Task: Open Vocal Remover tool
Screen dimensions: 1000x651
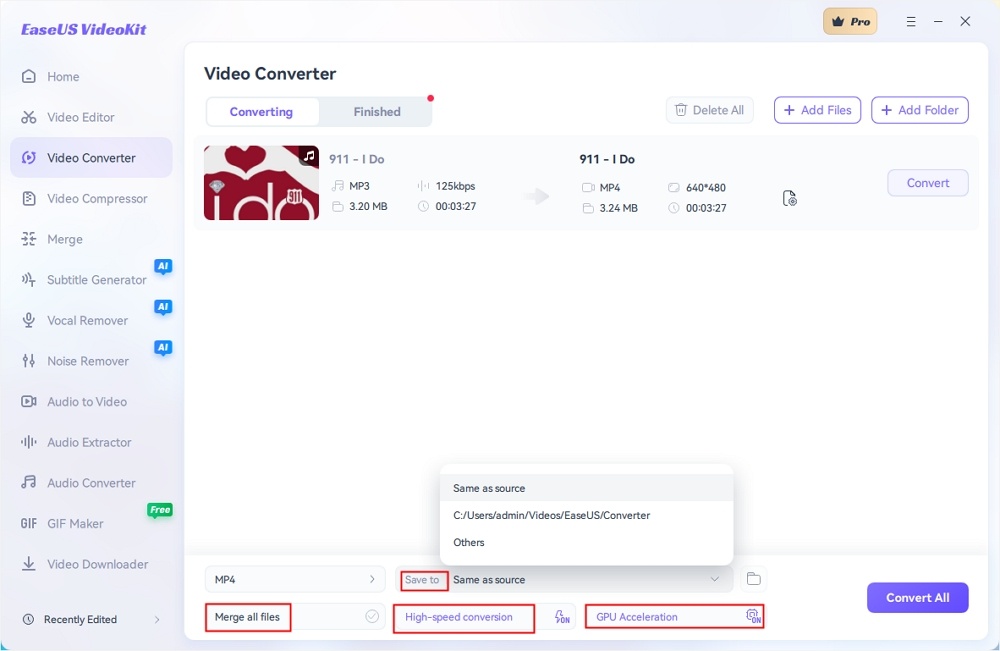Action: pyautogui.click(x=75, y=321)
